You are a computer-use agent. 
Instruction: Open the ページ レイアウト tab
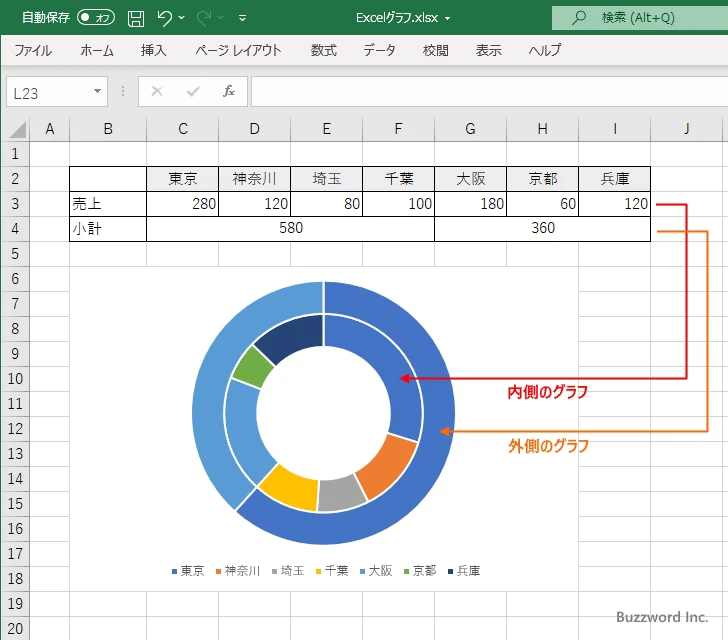pos(238,50)
